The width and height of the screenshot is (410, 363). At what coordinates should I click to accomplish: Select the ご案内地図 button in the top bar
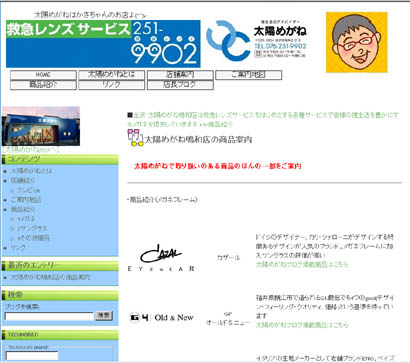(x=248, y=75)
